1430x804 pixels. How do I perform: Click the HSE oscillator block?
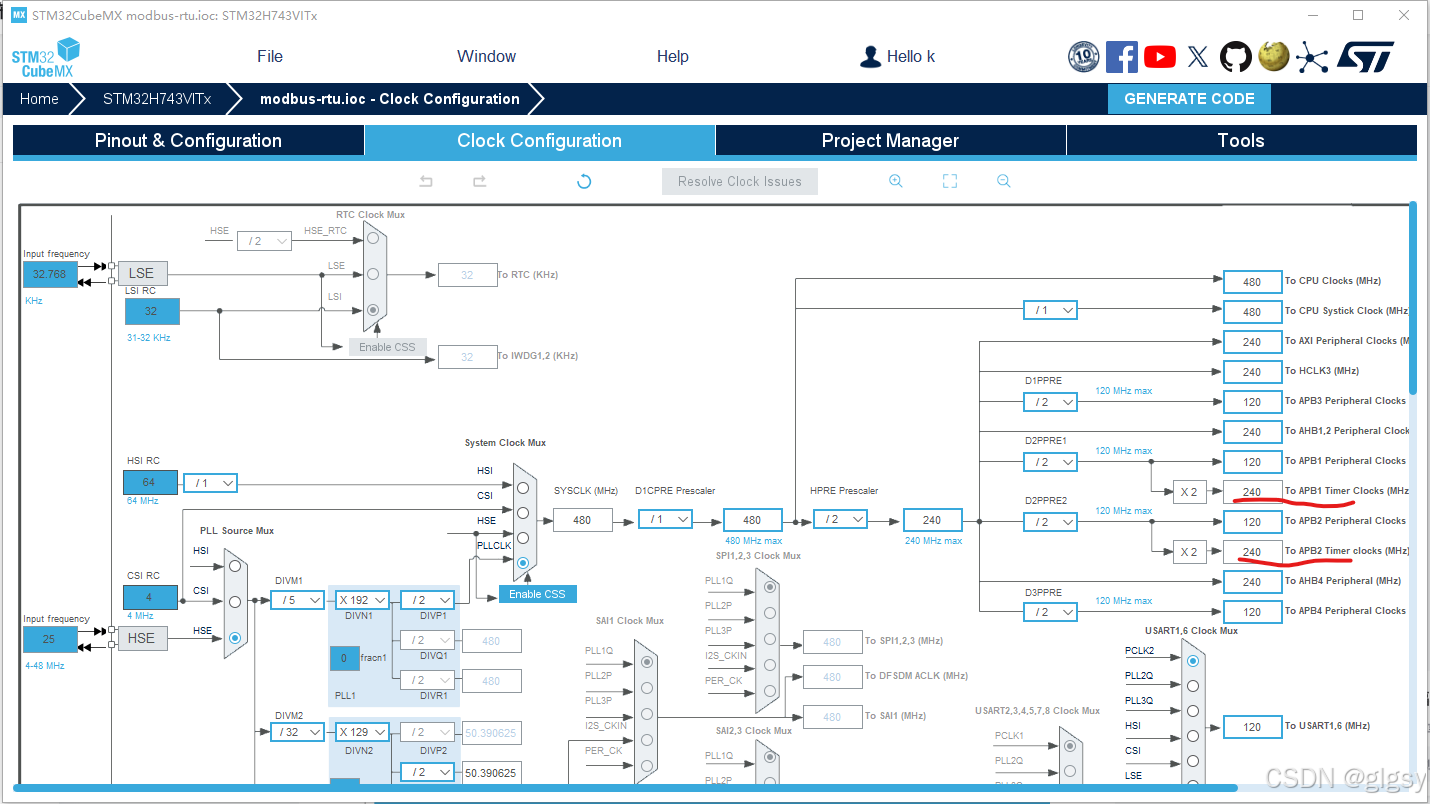(142, 638)
